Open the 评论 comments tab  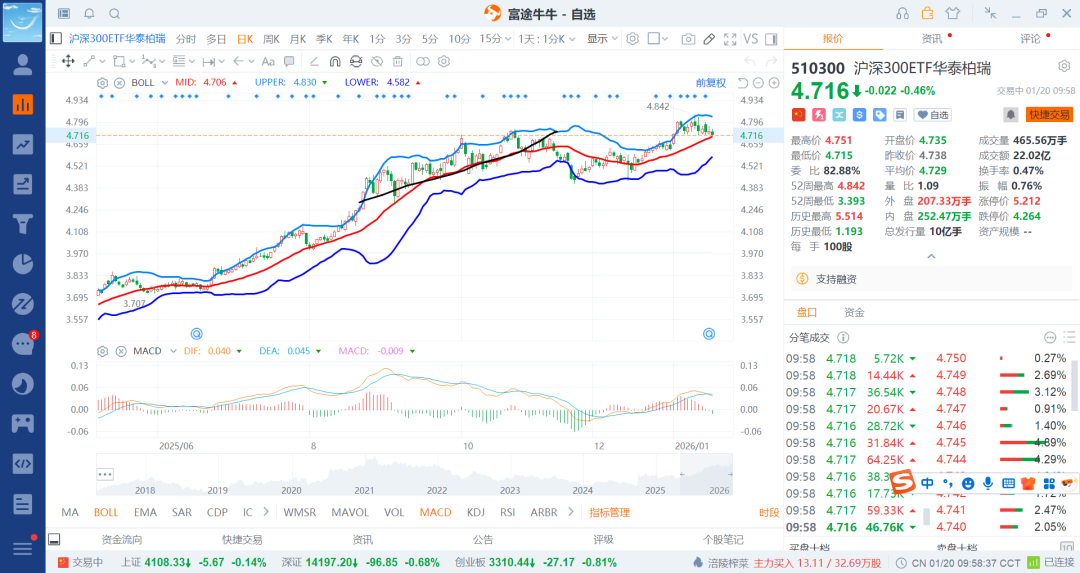click(x=1030, y=39)
